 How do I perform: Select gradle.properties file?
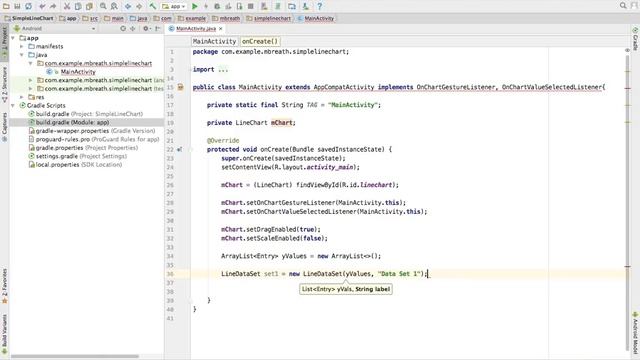click(x=83, y=148)
